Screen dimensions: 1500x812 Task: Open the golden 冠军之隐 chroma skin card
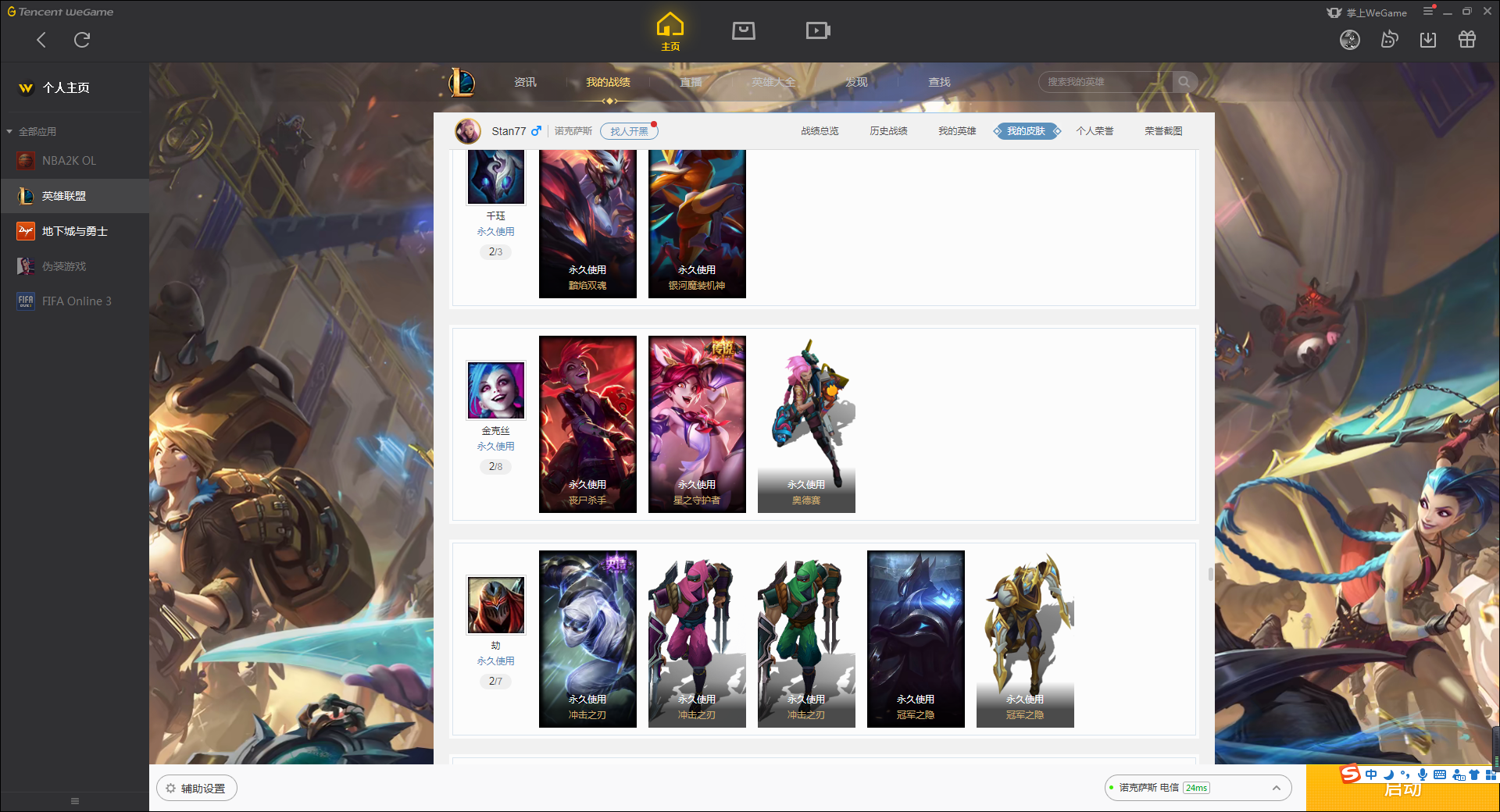click(x=1025, y=639)
